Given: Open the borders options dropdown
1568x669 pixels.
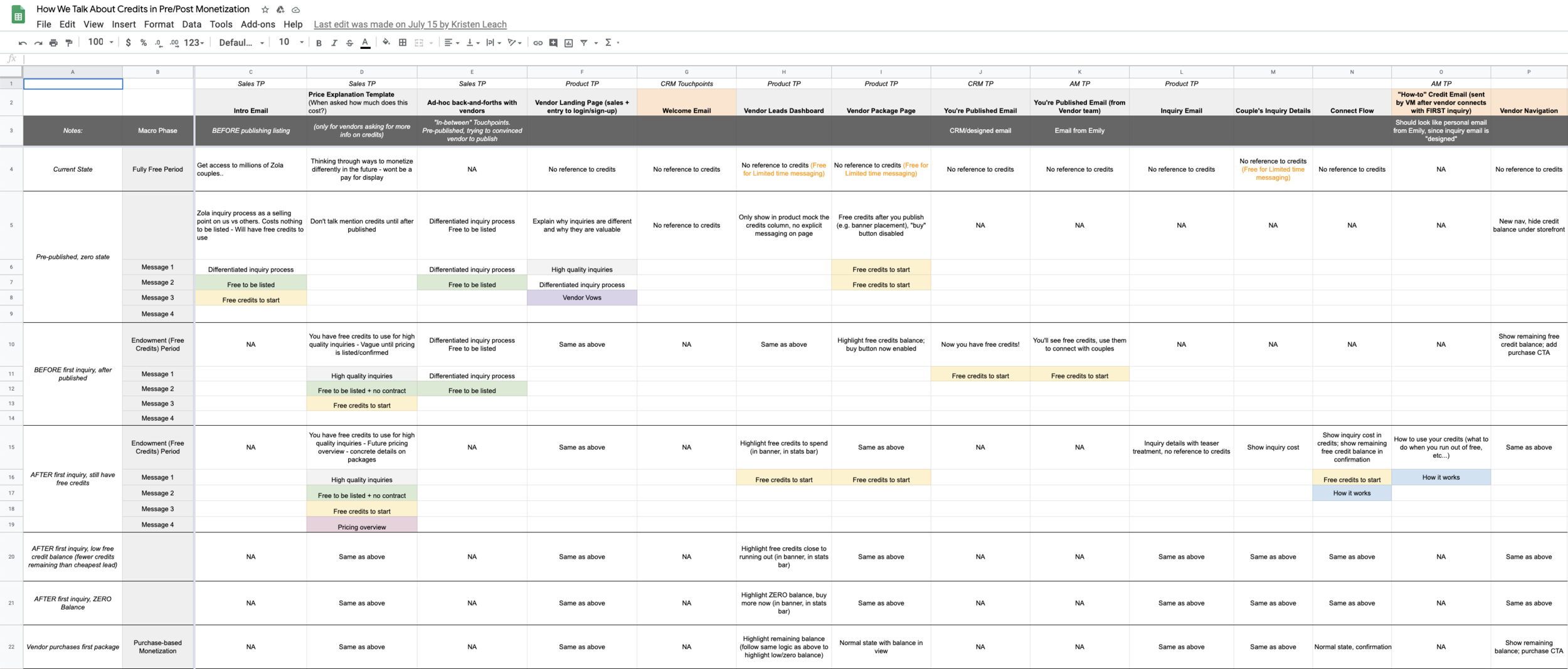Looking at the screenshot, I should [x=402, y=43].
